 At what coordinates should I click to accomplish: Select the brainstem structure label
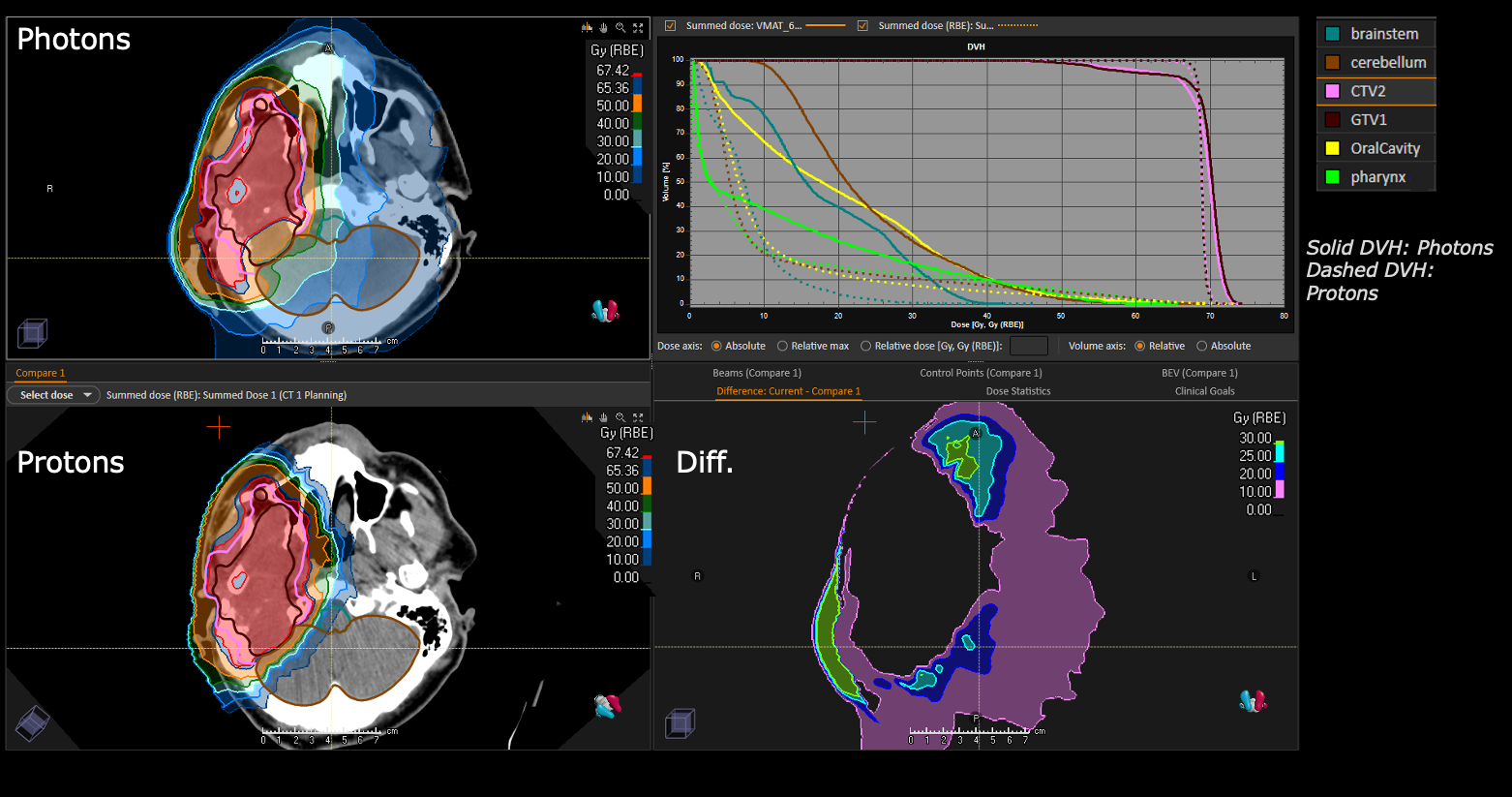pos(1384,34)
